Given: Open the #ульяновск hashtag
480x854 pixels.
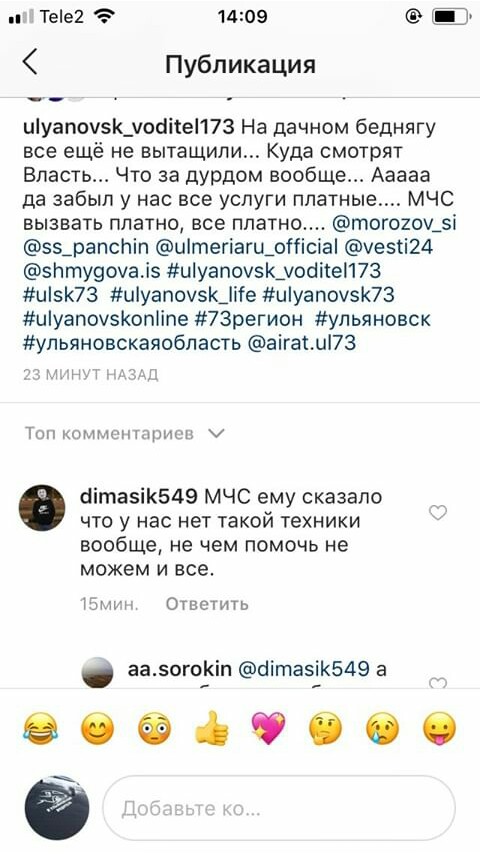Looking at the screenshot, I should pos(373,319).
